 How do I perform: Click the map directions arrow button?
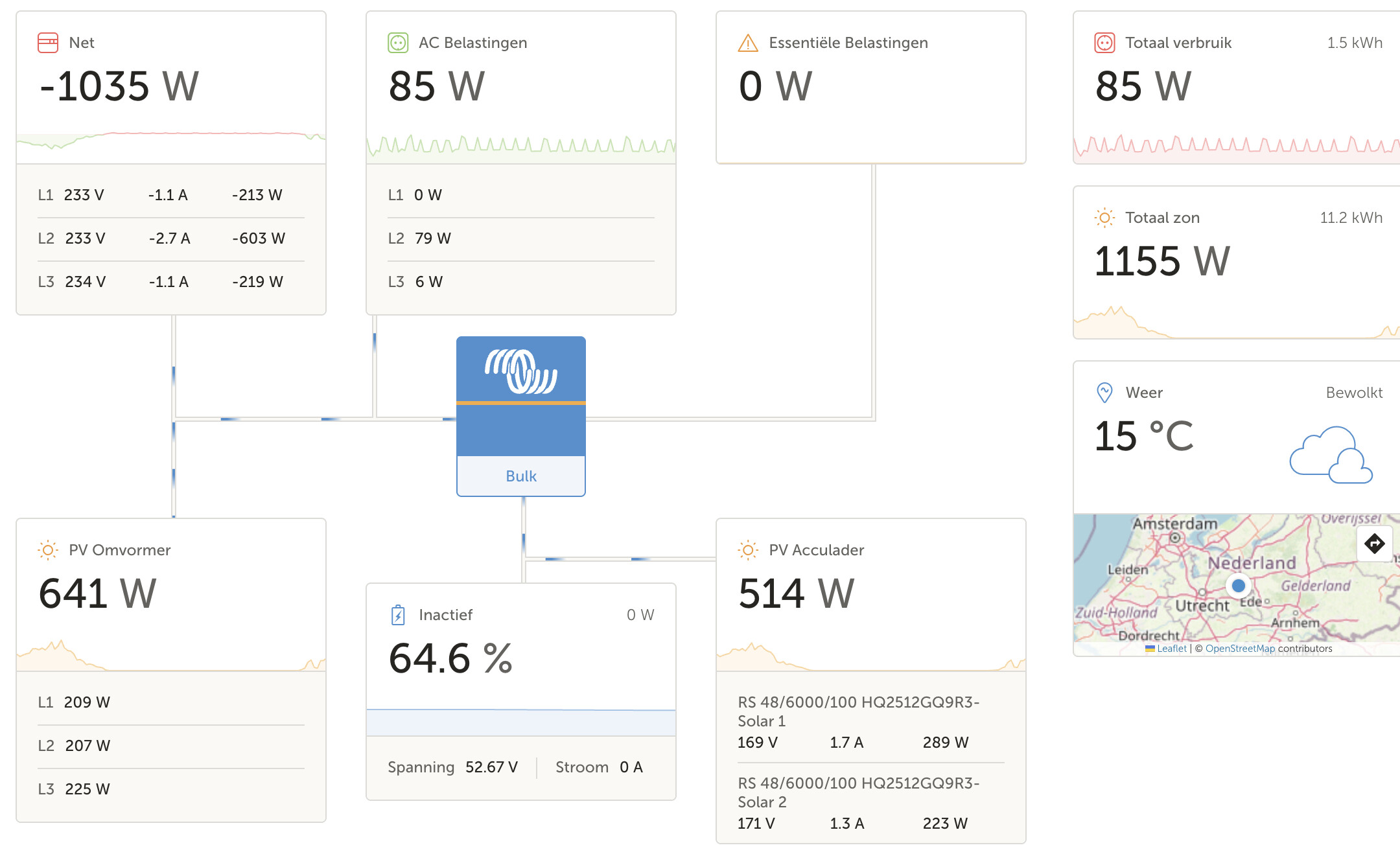(1374, 544)
